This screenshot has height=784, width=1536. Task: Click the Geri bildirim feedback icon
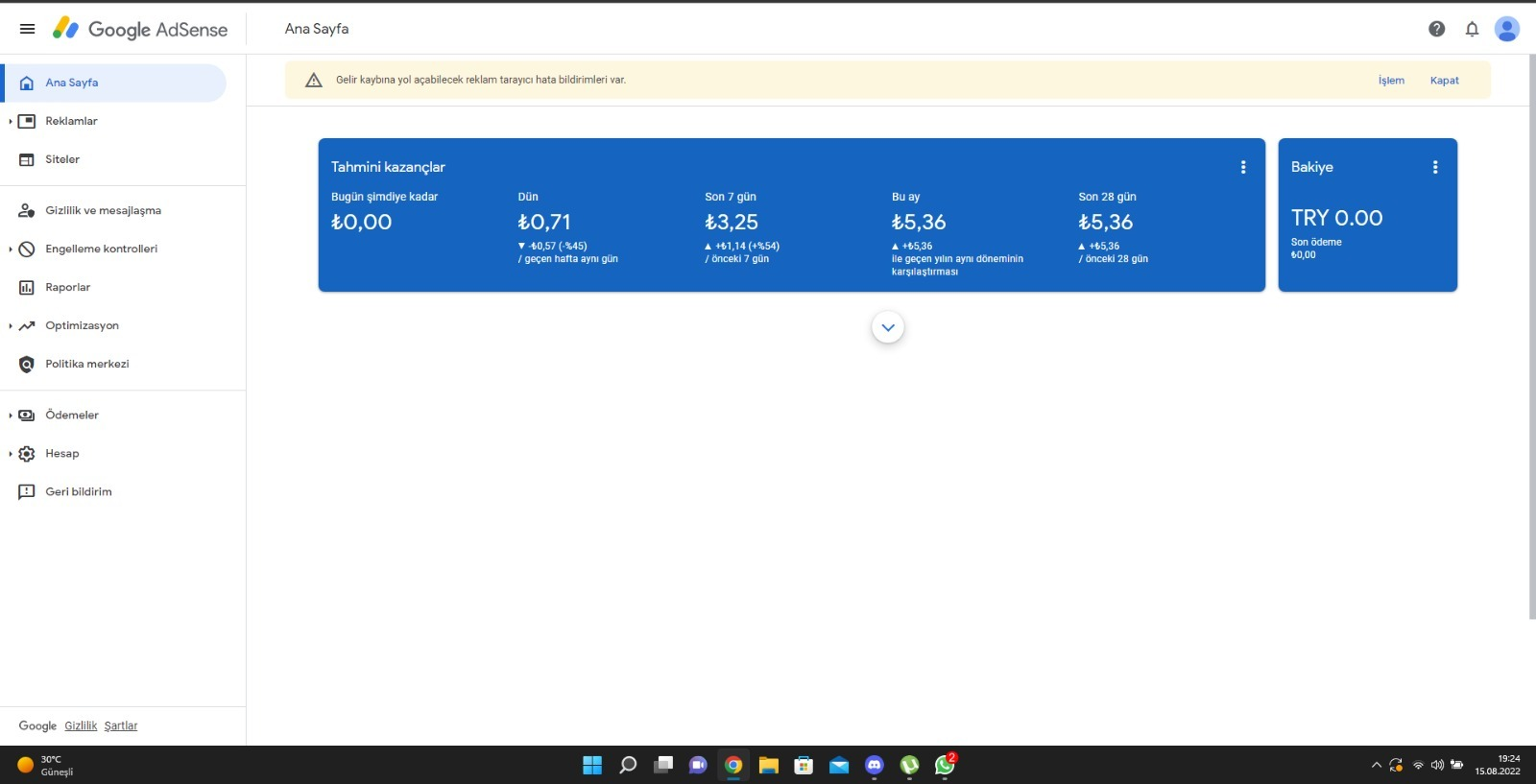27,491
